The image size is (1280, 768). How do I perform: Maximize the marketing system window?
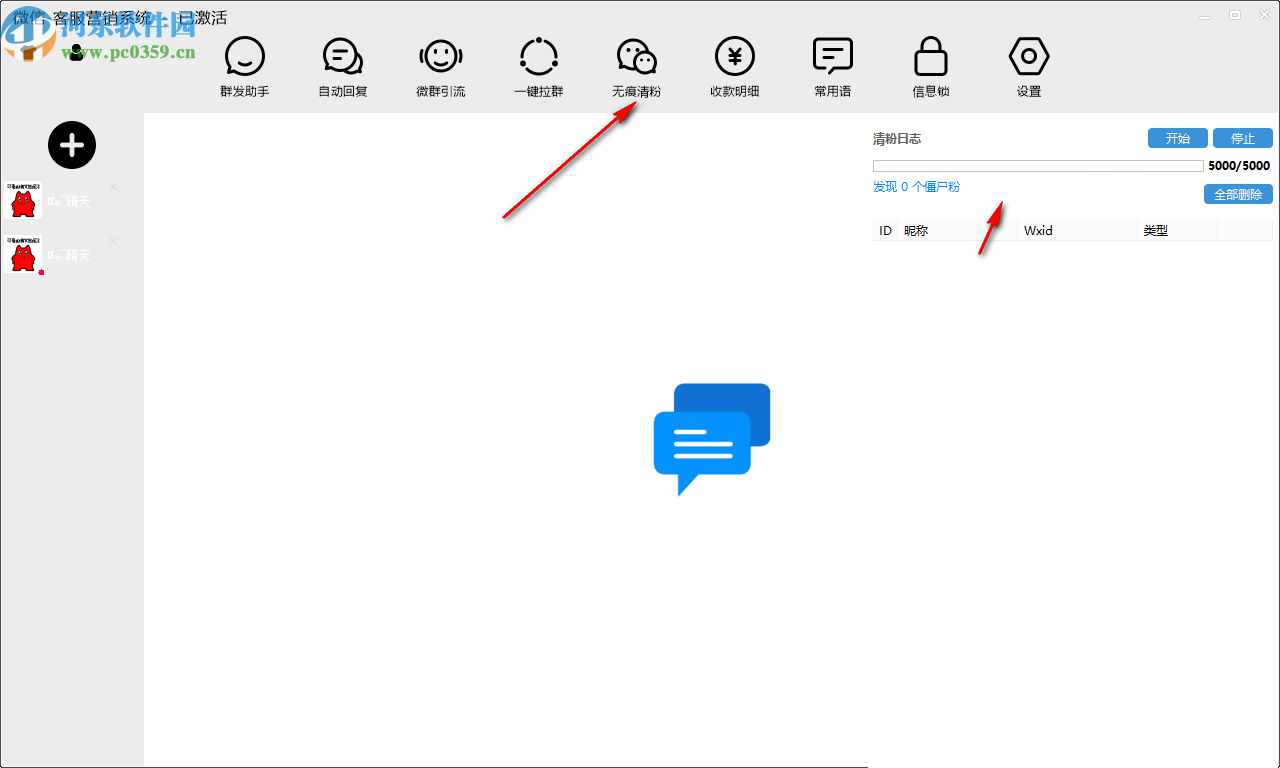1235,15
